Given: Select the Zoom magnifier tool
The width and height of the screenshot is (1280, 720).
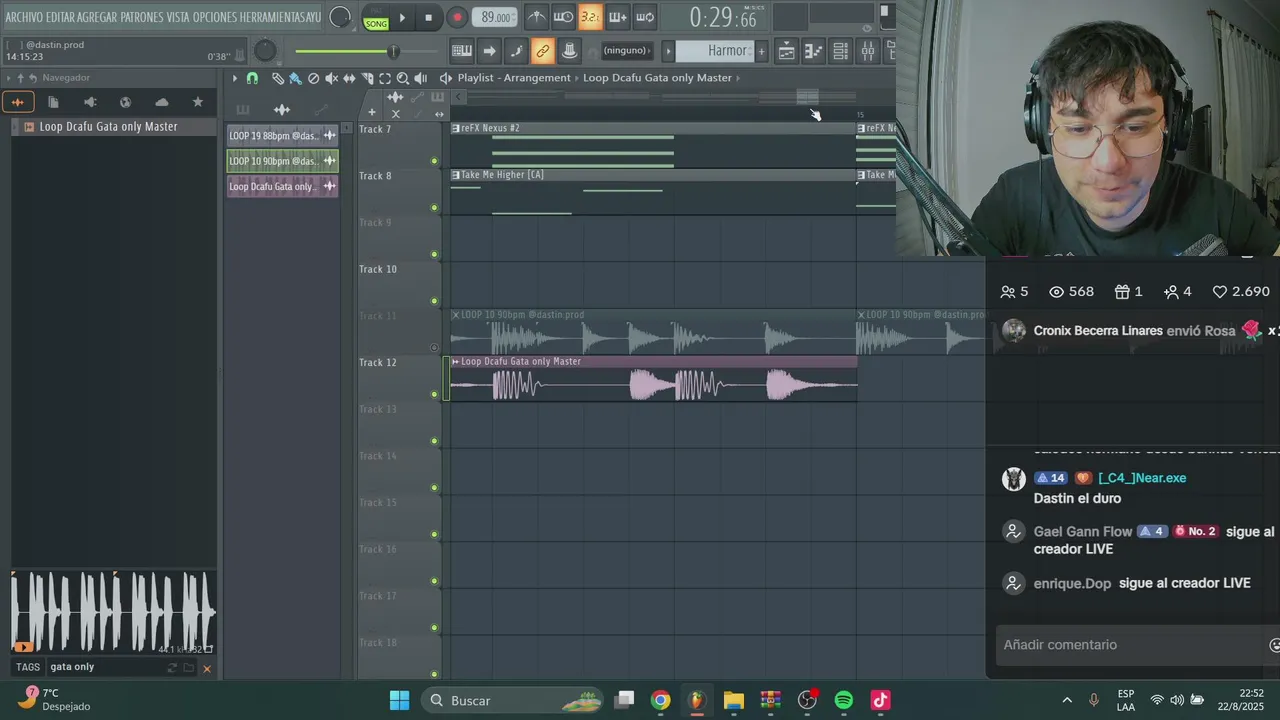Looking at the screenshot, I should click(x=403, y=78).
